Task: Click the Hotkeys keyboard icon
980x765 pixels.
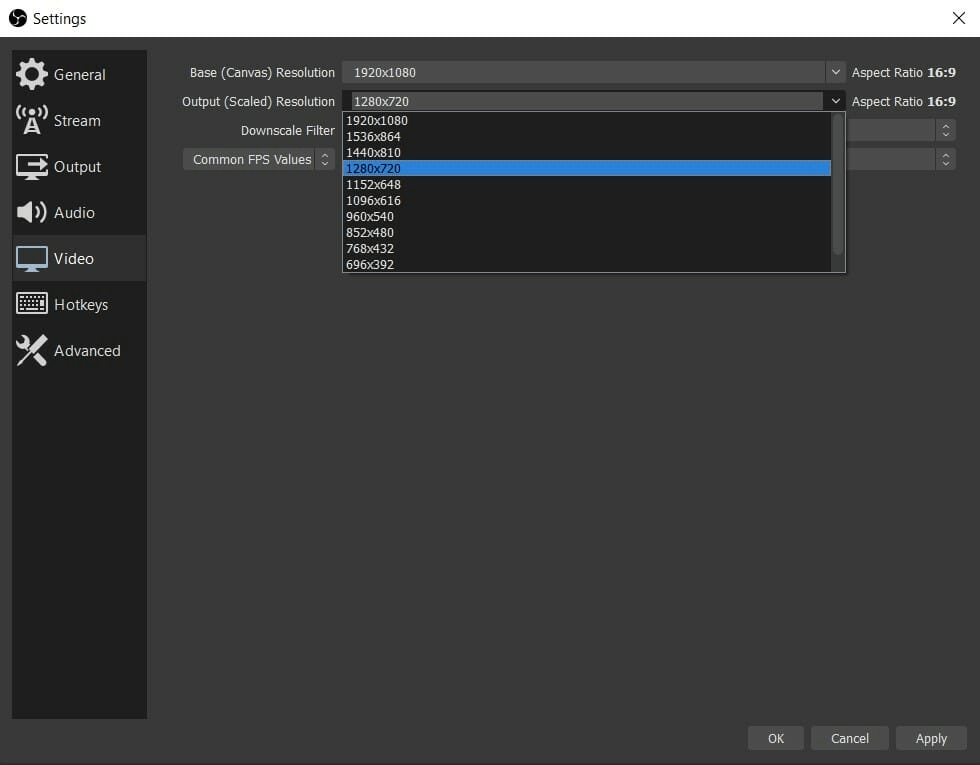Action: click(x=31, y=304)
